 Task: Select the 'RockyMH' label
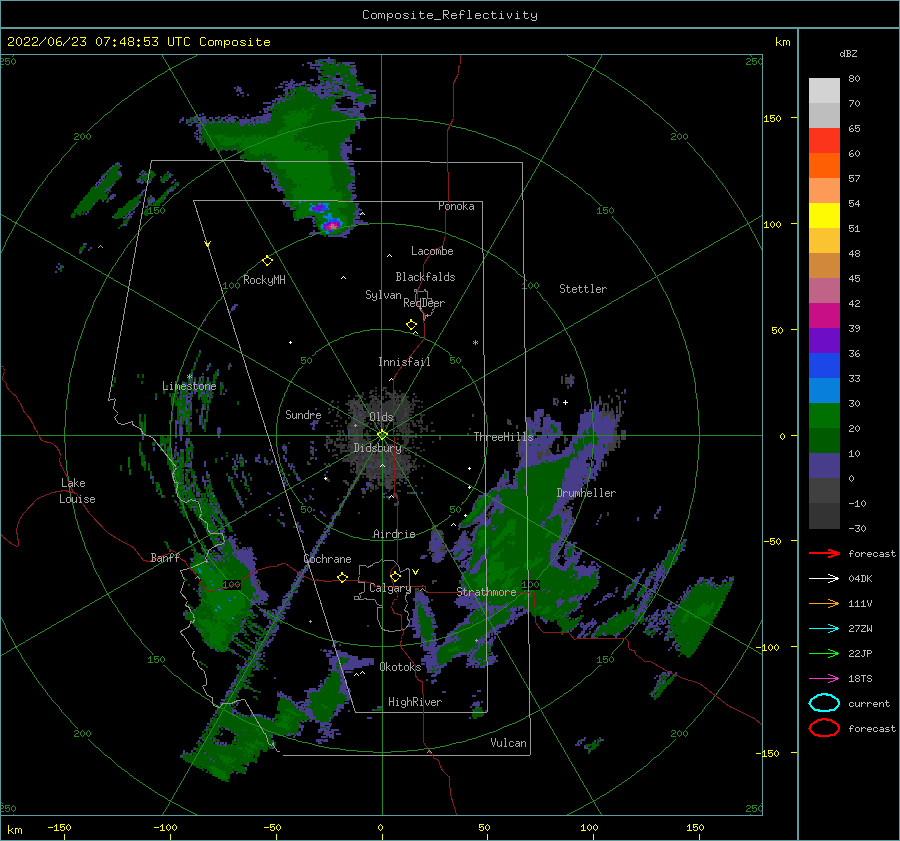(x=264, y=280)
